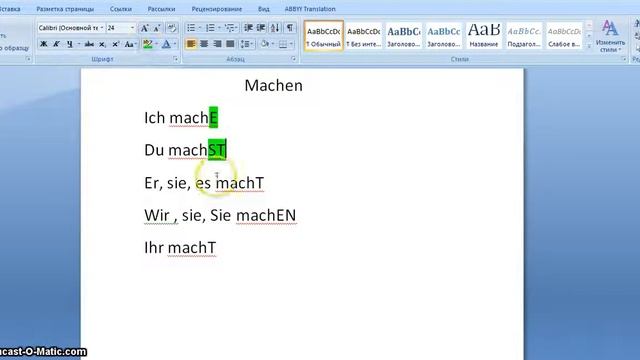Screen dimensions: 640x360
Task: Apply bulleted list
Action: click(191, 28)
